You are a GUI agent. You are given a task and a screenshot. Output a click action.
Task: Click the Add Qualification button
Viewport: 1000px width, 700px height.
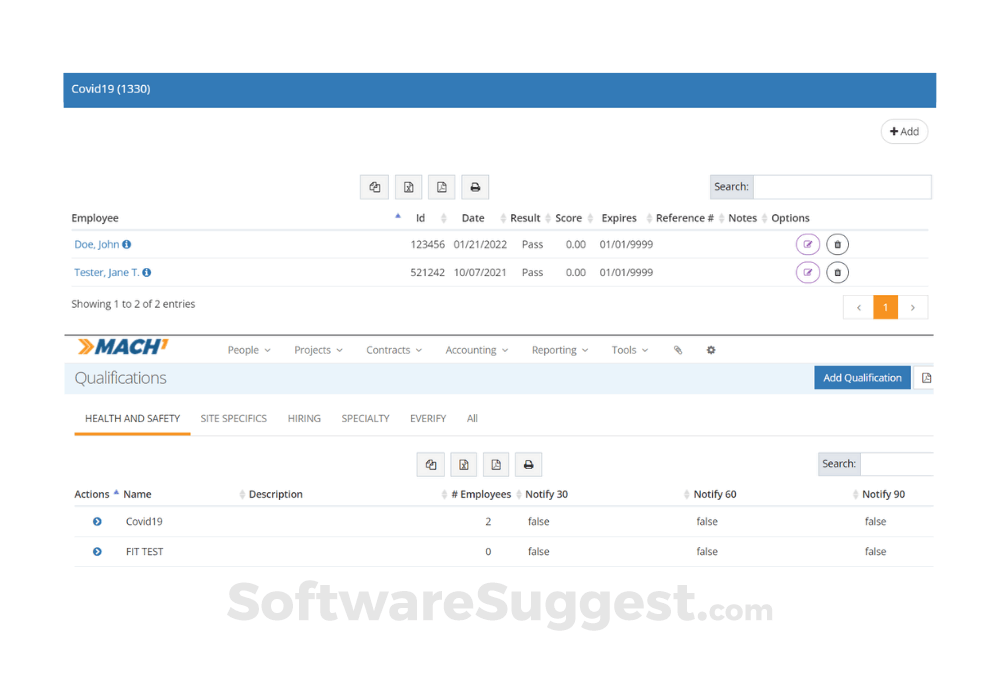(862, 378)
